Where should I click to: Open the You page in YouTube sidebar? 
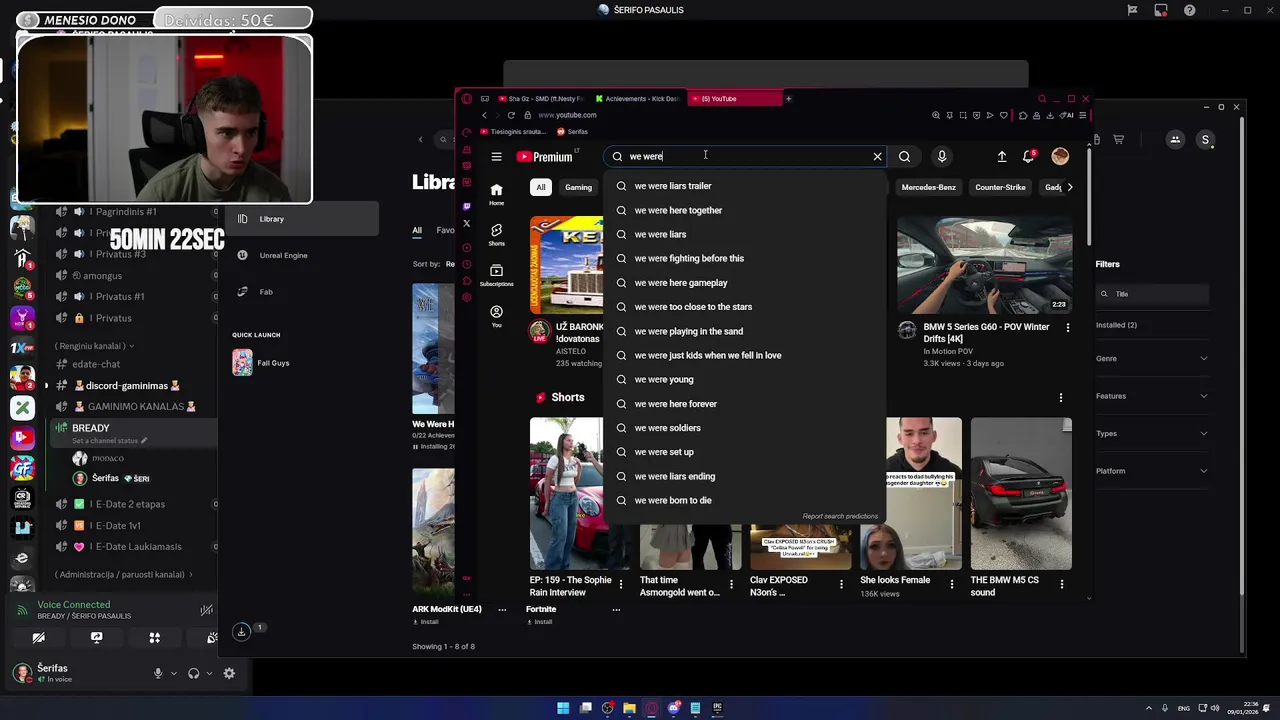496,317
